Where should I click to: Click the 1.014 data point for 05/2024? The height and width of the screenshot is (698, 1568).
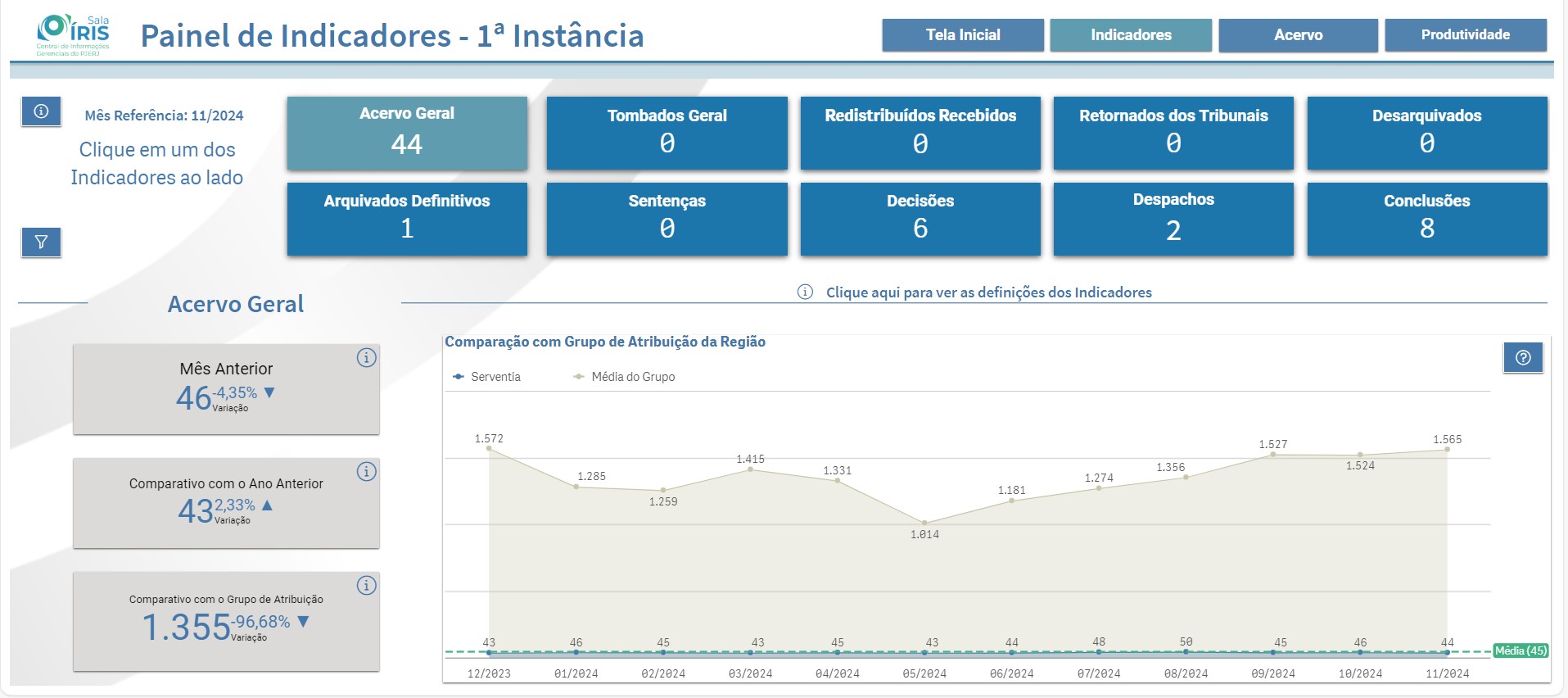click(924, 523)
